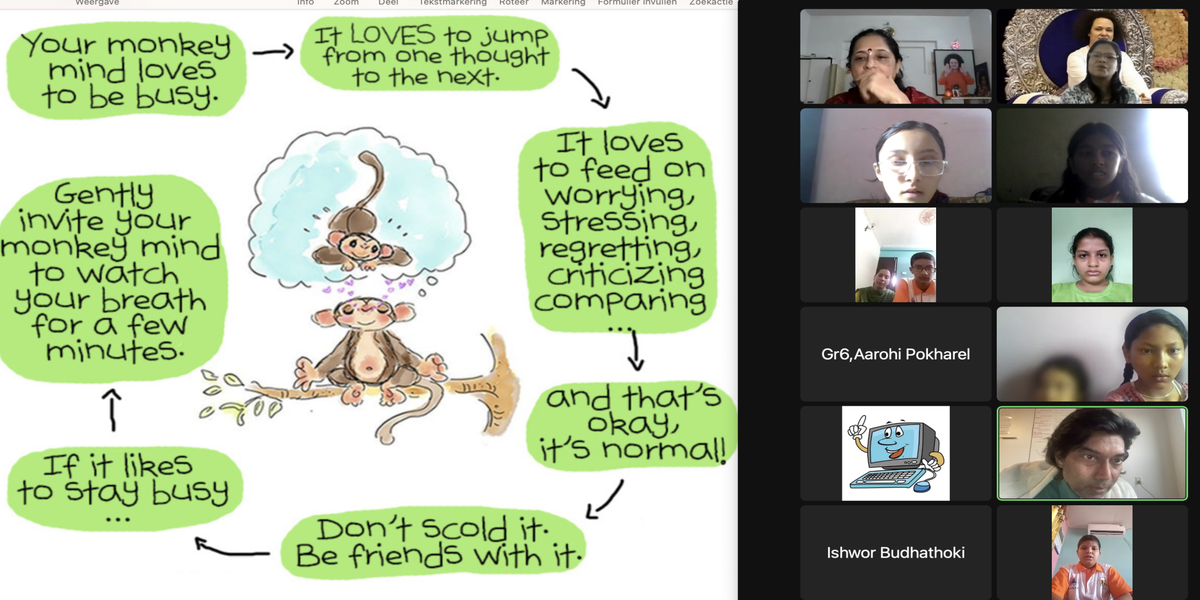Screen dimensions: 1200x600
Task: Select the tile with two boys in orange shirts
Action: 896,255
